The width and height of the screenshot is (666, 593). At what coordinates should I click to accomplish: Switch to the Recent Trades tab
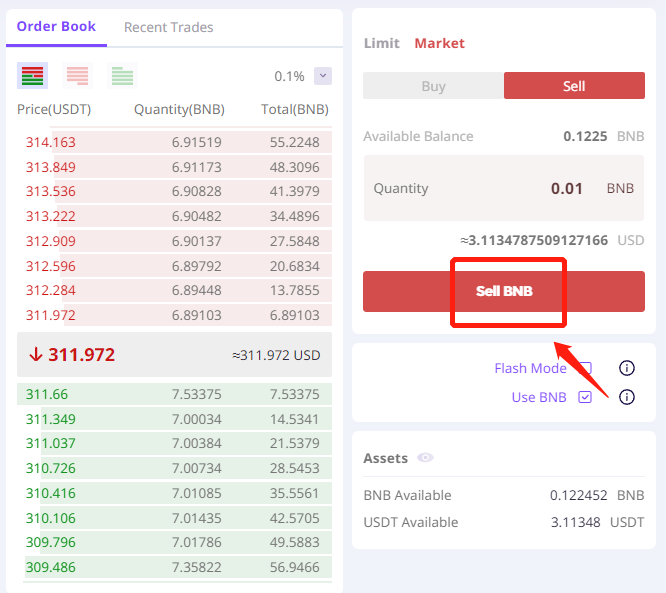(169, 27)
